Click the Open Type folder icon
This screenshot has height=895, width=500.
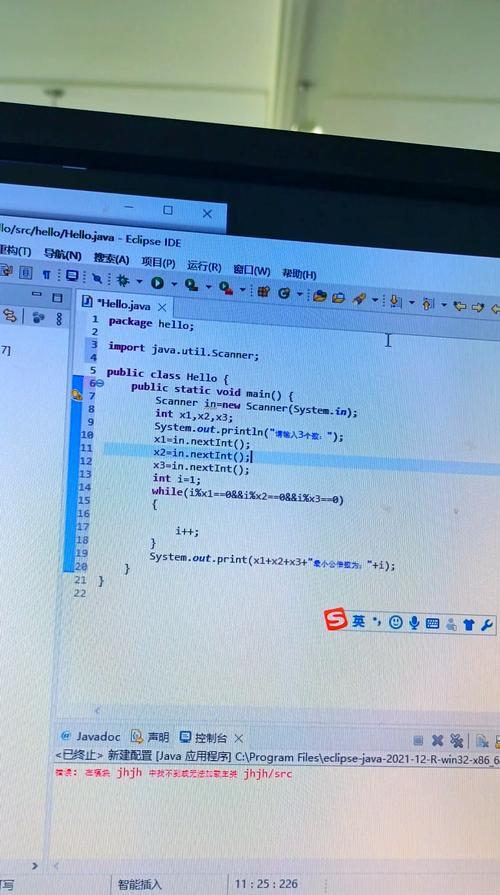pos(320,296)
